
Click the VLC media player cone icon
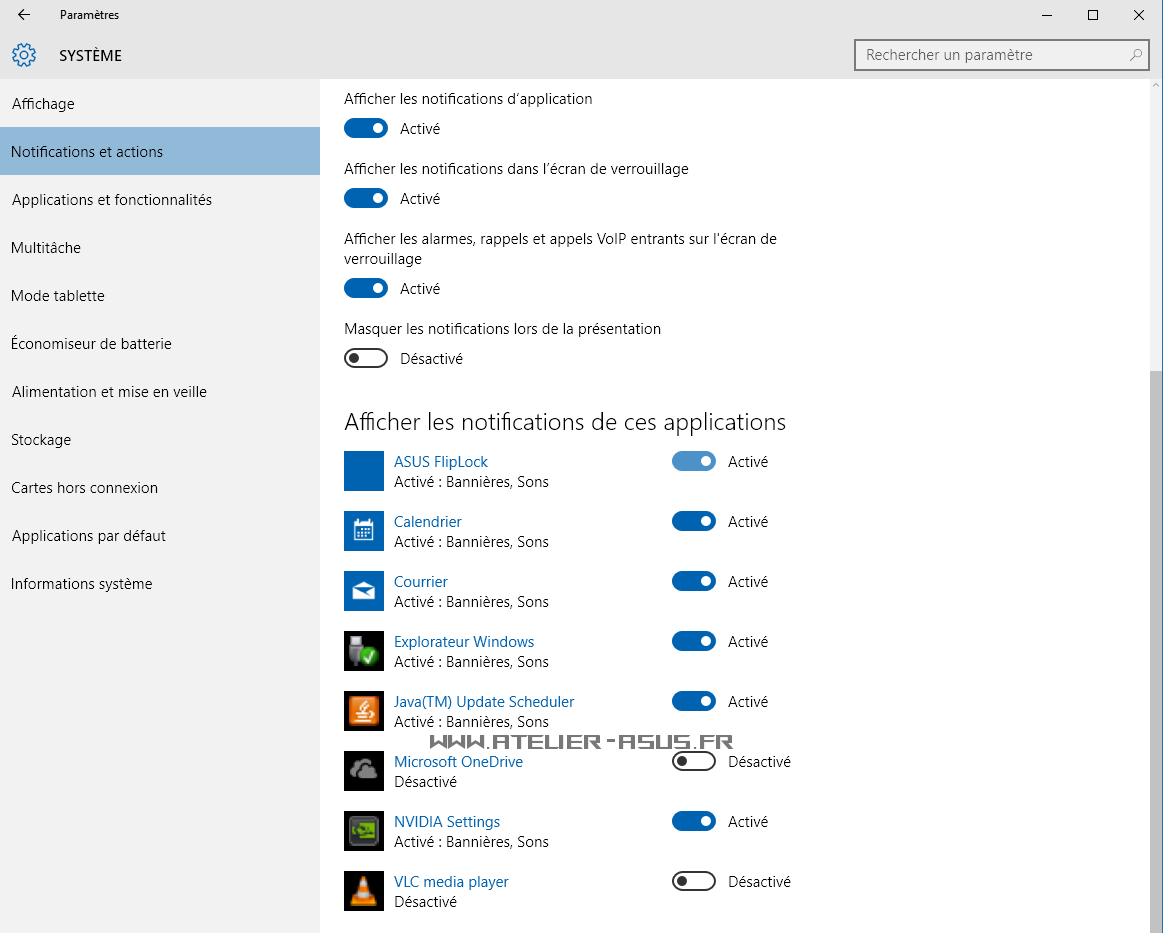click(364, 891)
